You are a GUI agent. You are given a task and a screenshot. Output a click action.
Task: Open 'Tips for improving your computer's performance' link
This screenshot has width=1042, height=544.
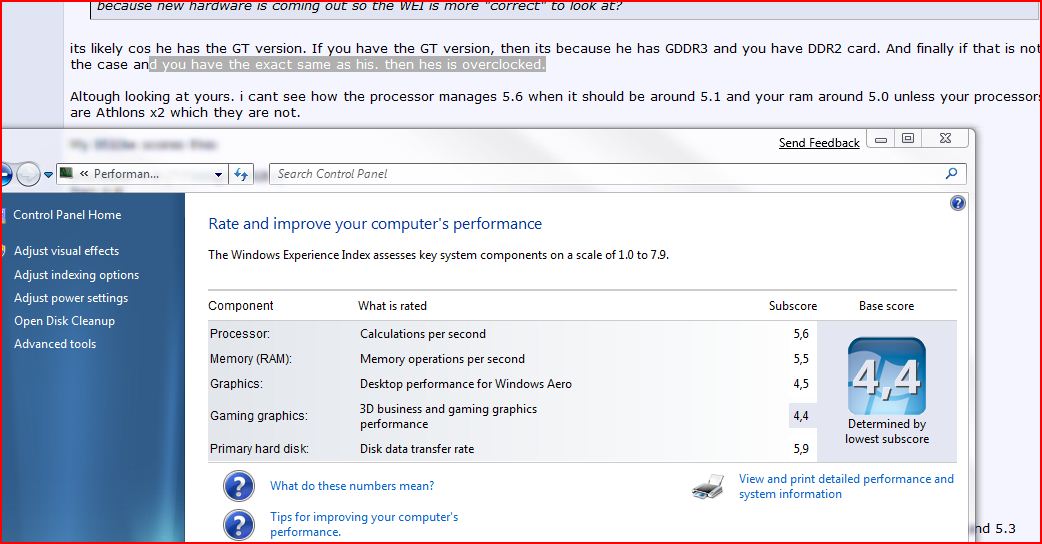point(364,524)
